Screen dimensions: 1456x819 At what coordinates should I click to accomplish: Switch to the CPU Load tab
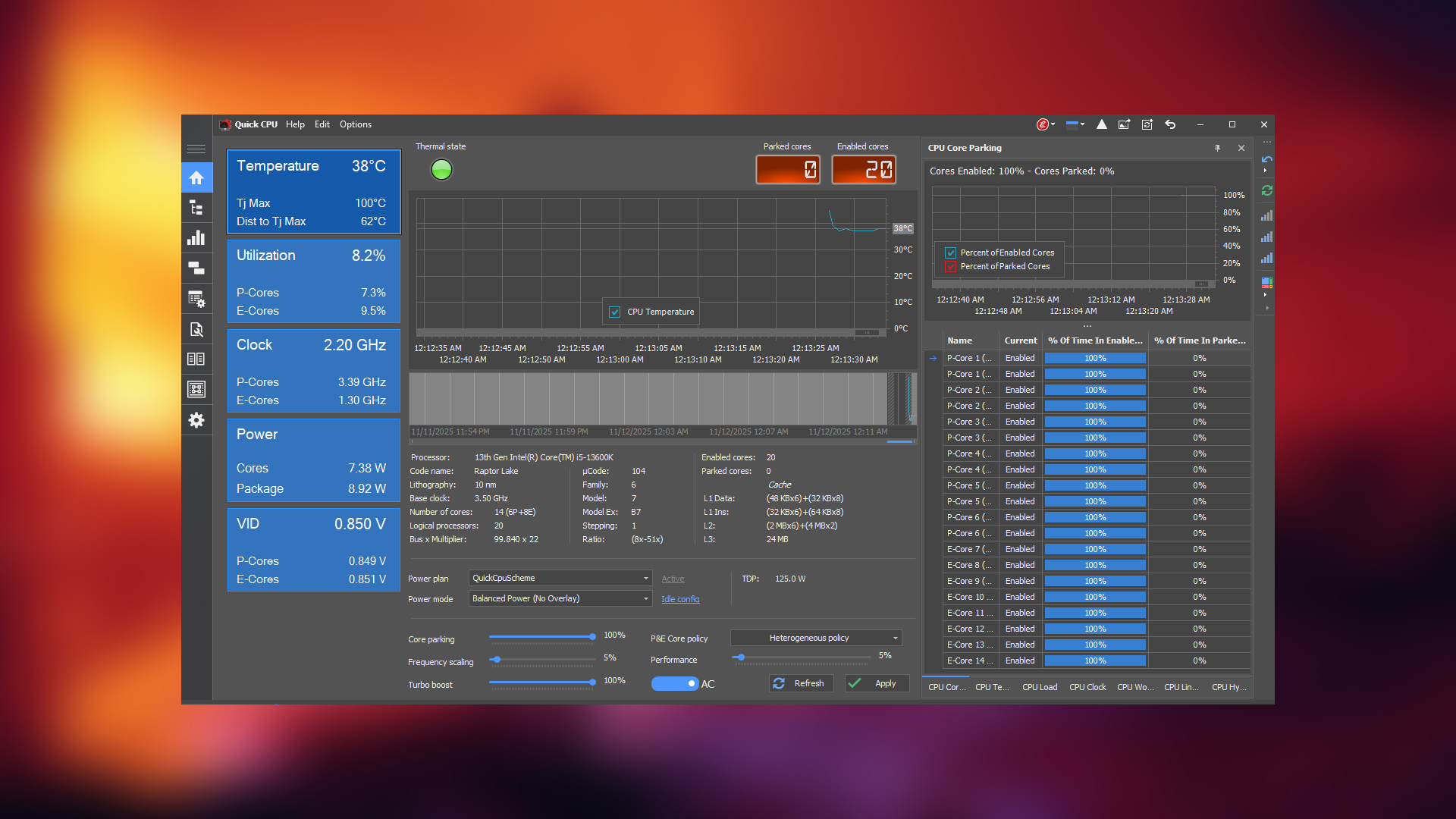point(1039,687)
